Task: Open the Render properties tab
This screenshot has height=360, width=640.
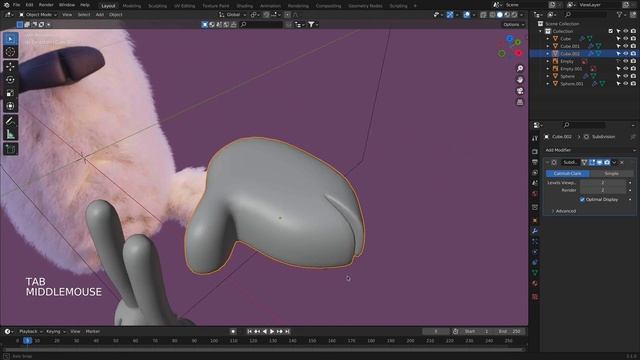Action: click(x=535, y=152)
